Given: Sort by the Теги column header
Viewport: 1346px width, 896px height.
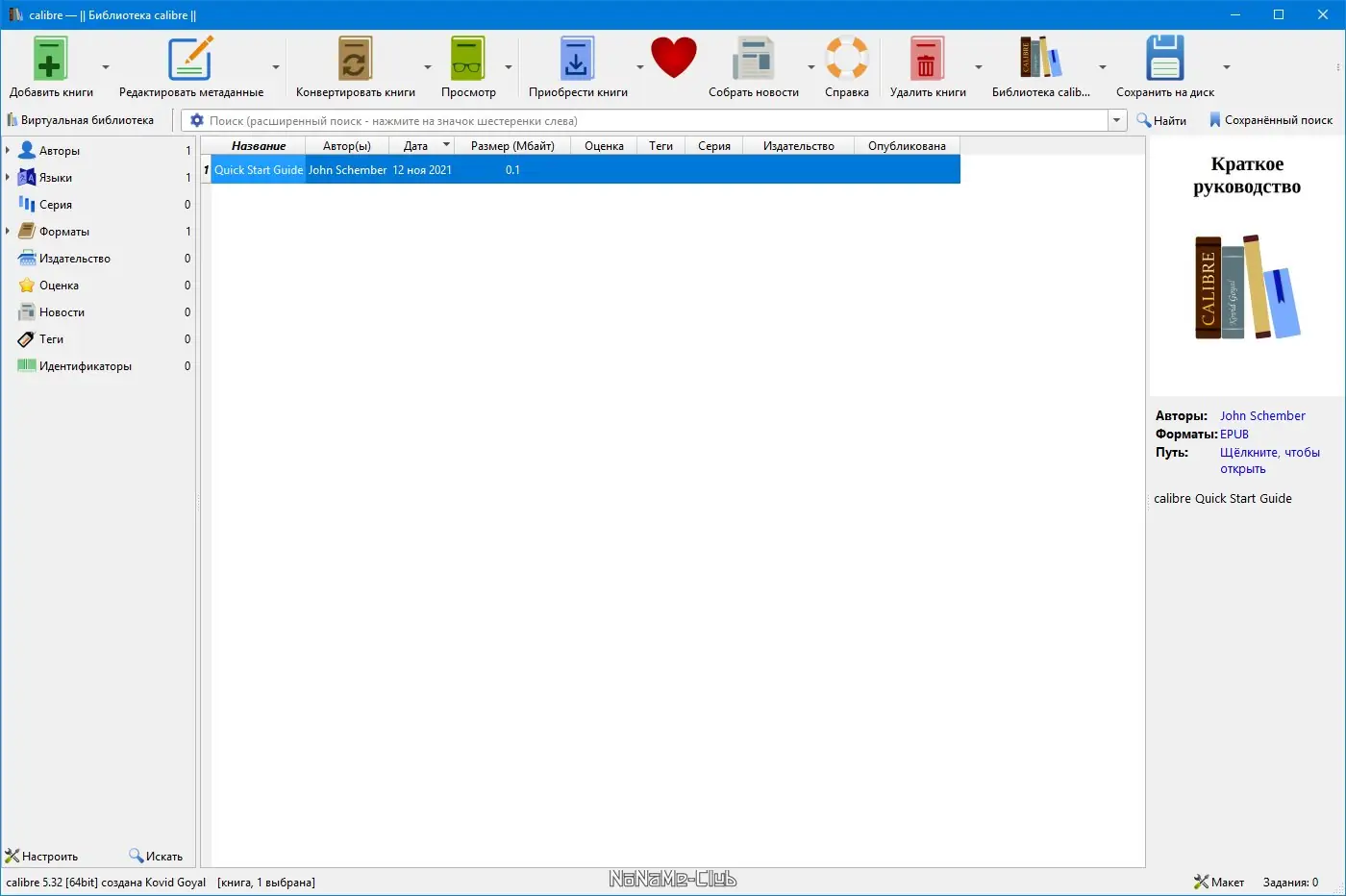Looking at the screenshot, I should point(661,145).
